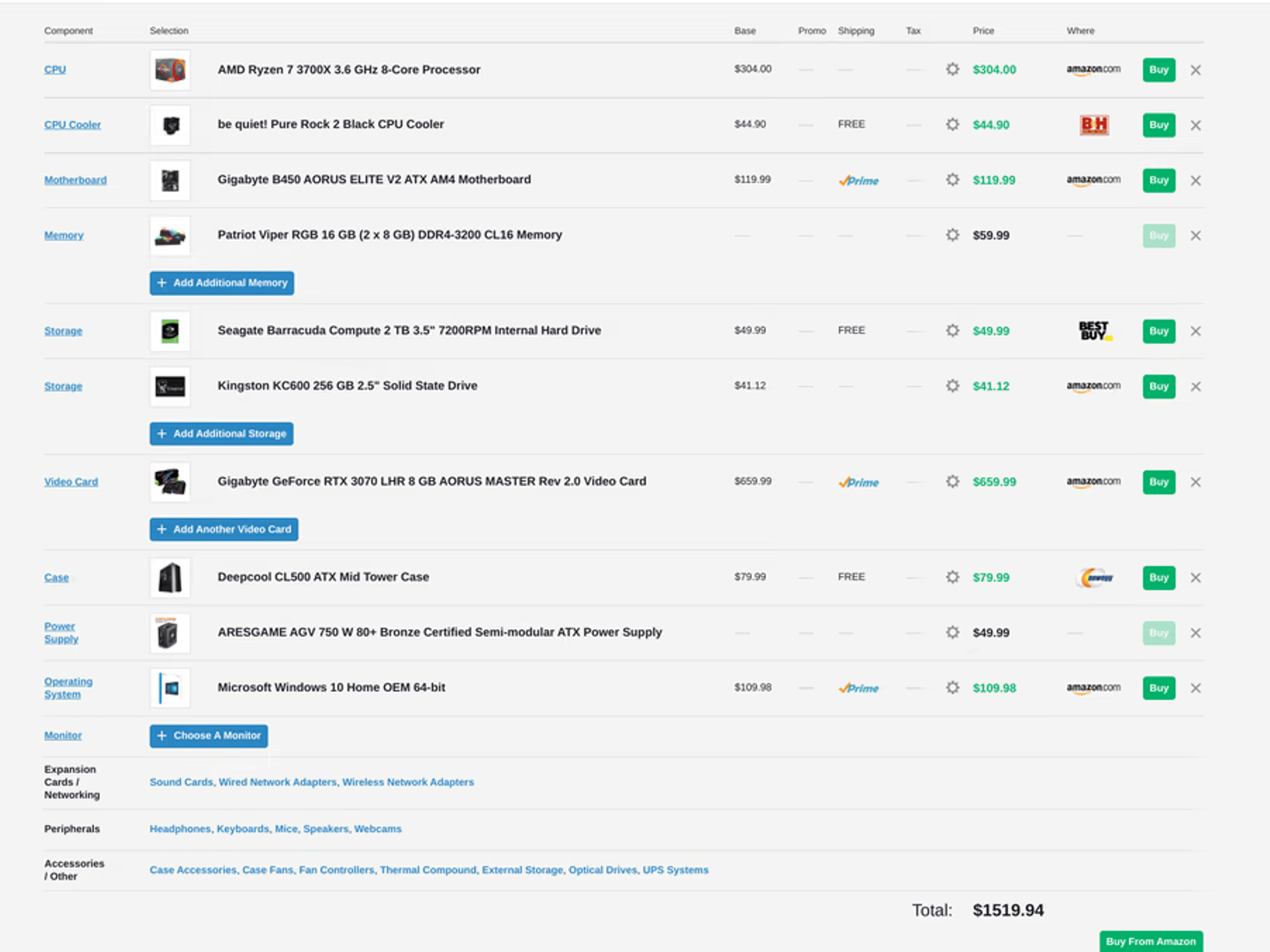Click gear icon on Deepcool case row
1270x952 pixels.
pyautogui.click(x=952, y=577)
